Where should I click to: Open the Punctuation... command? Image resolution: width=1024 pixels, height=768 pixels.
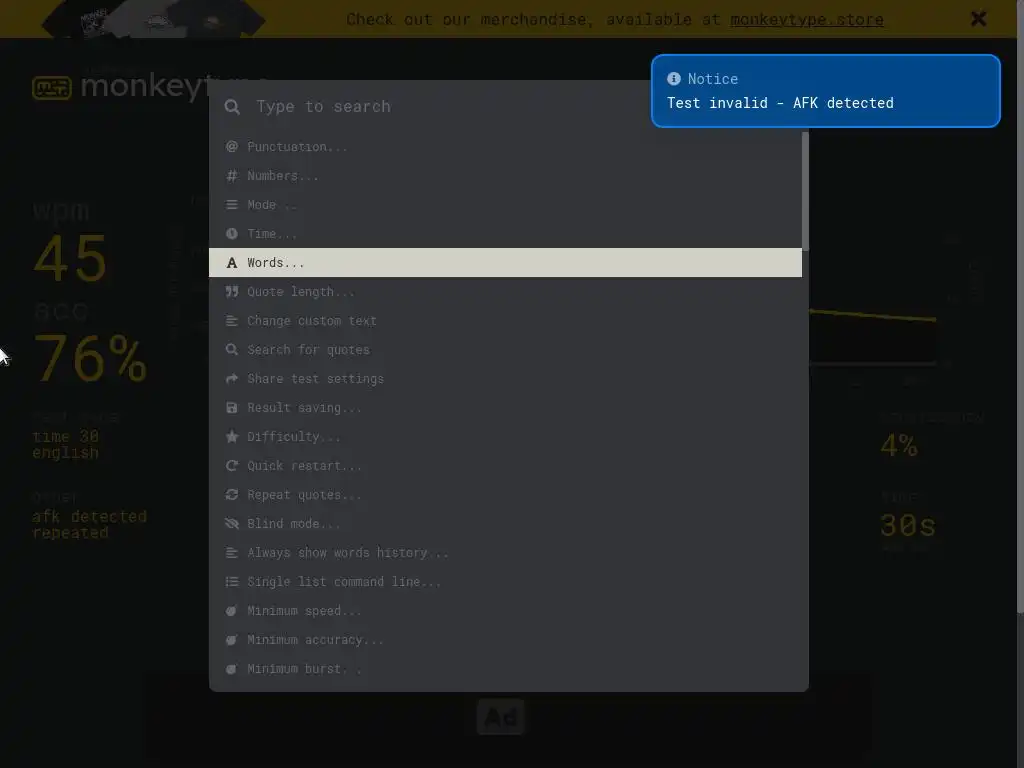[505, 146]
